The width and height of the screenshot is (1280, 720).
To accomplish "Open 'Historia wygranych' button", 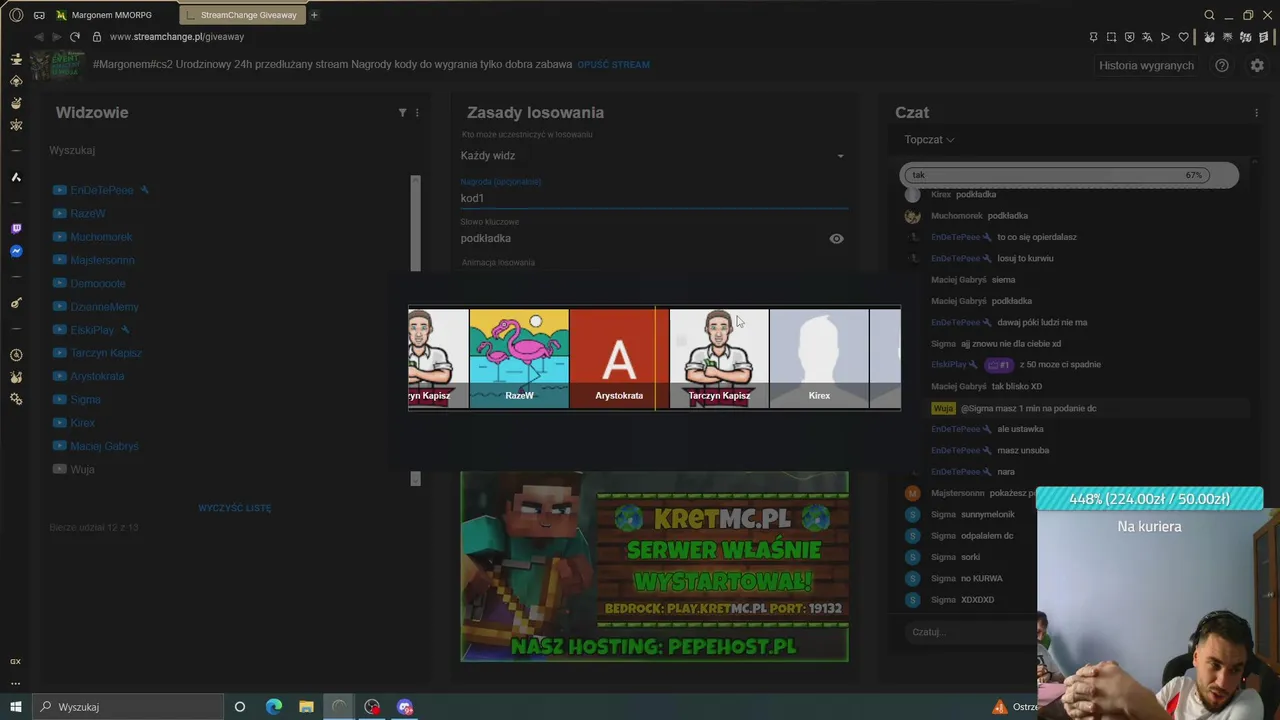I will tap(1146, 65).
